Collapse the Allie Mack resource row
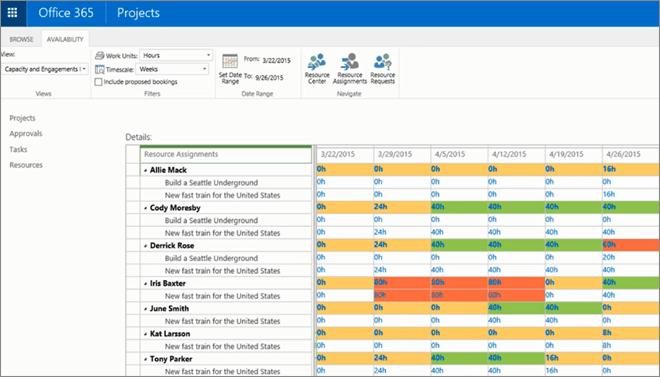 pyautogui.click(x=145, y=170)
